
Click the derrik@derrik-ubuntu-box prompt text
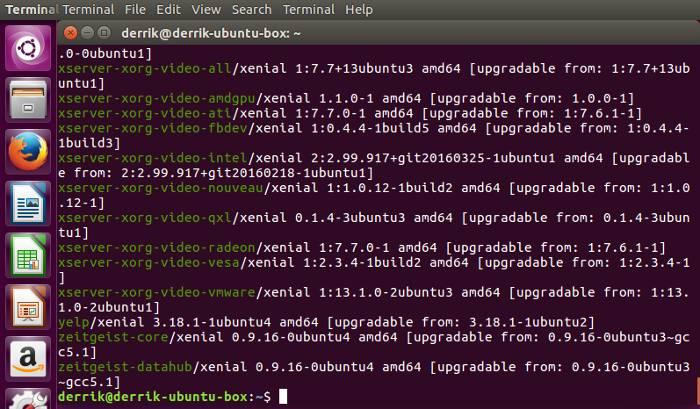pyautogui.click(x=153, y=396)
